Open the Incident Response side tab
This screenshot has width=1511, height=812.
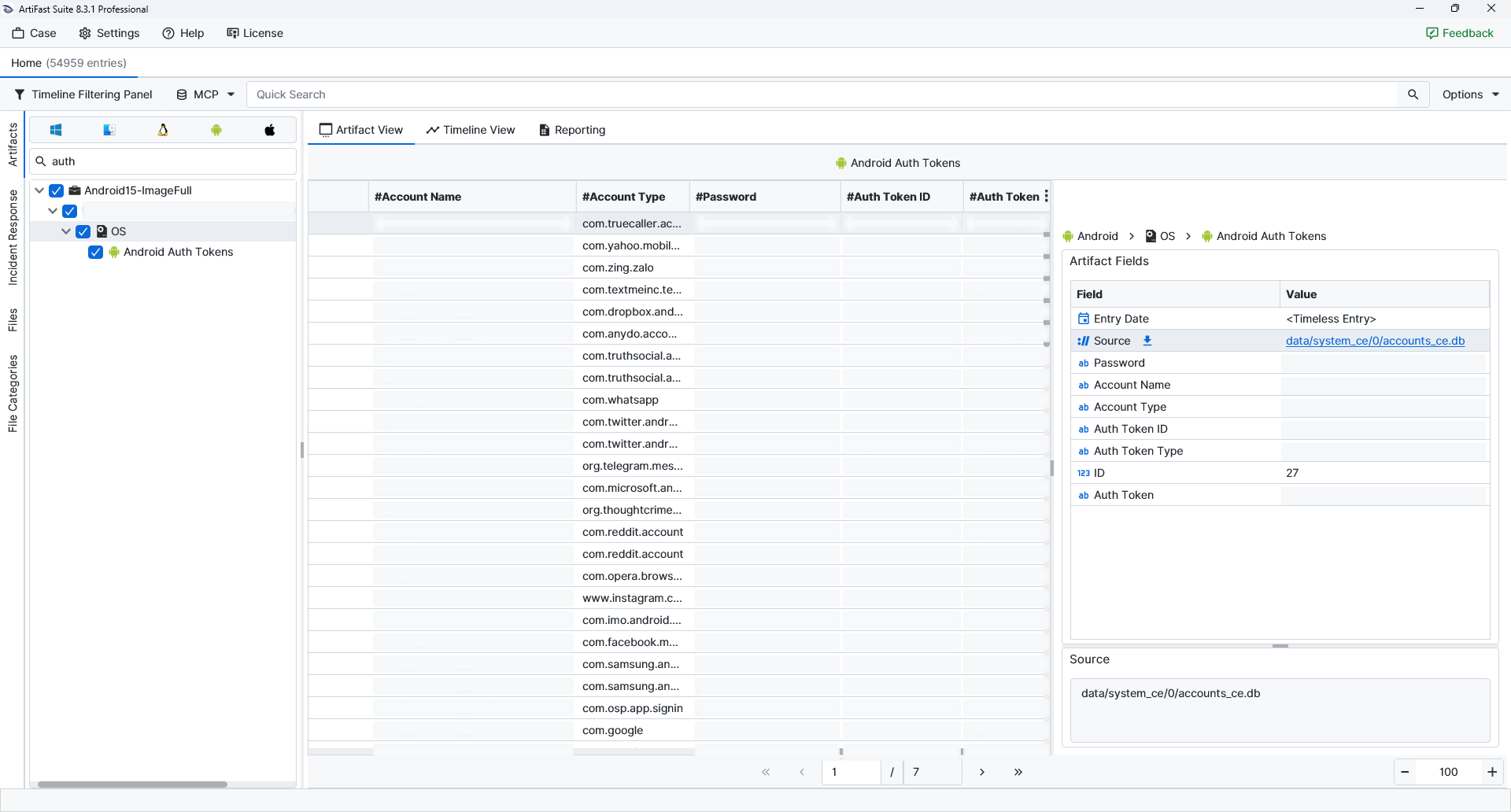pos(13,238)
